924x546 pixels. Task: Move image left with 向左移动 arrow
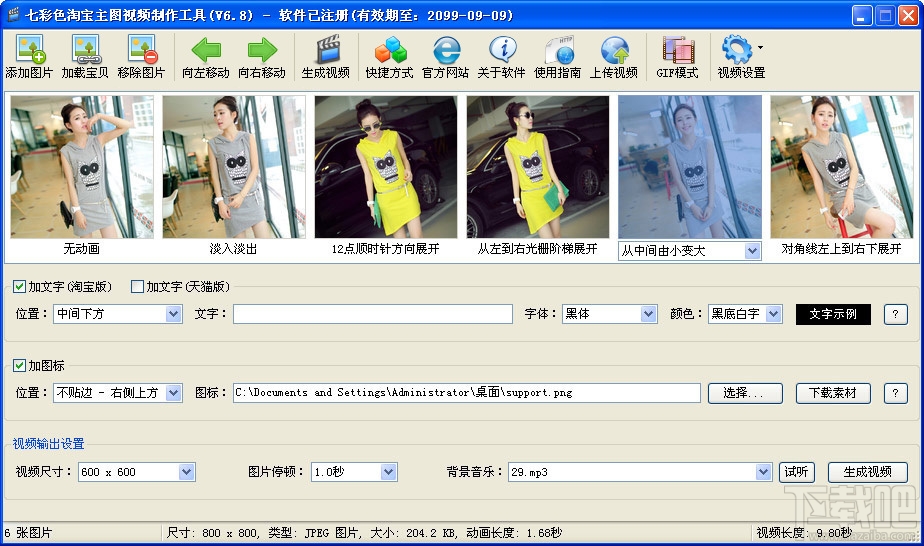pos(206,57)
